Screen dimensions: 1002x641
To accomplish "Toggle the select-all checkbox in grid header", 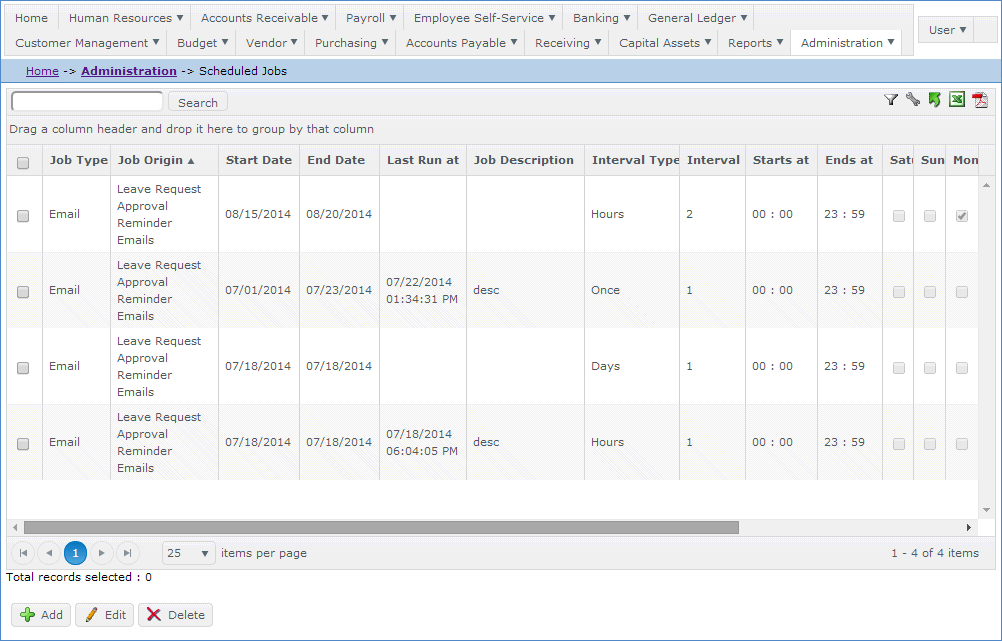I will [23, 162].
